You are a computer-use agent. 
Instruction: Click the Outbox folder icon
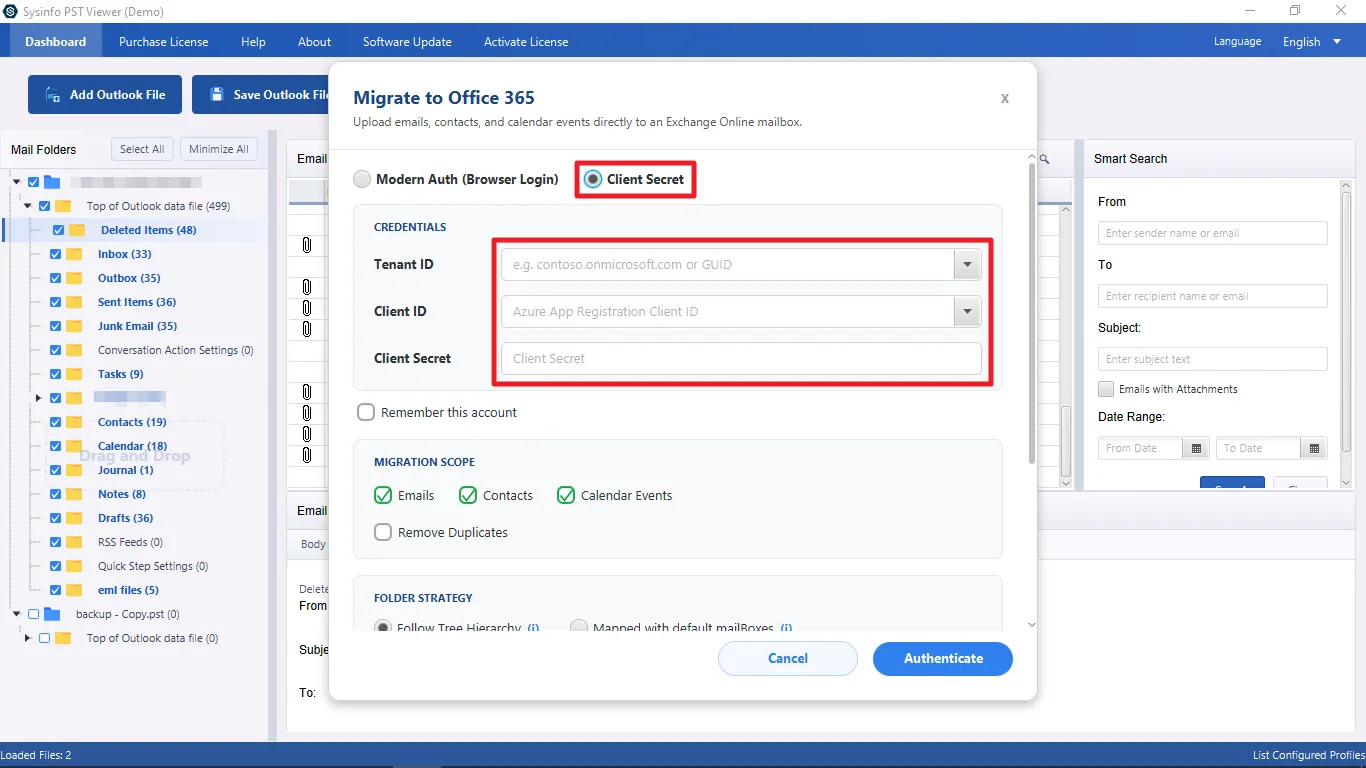74,278
